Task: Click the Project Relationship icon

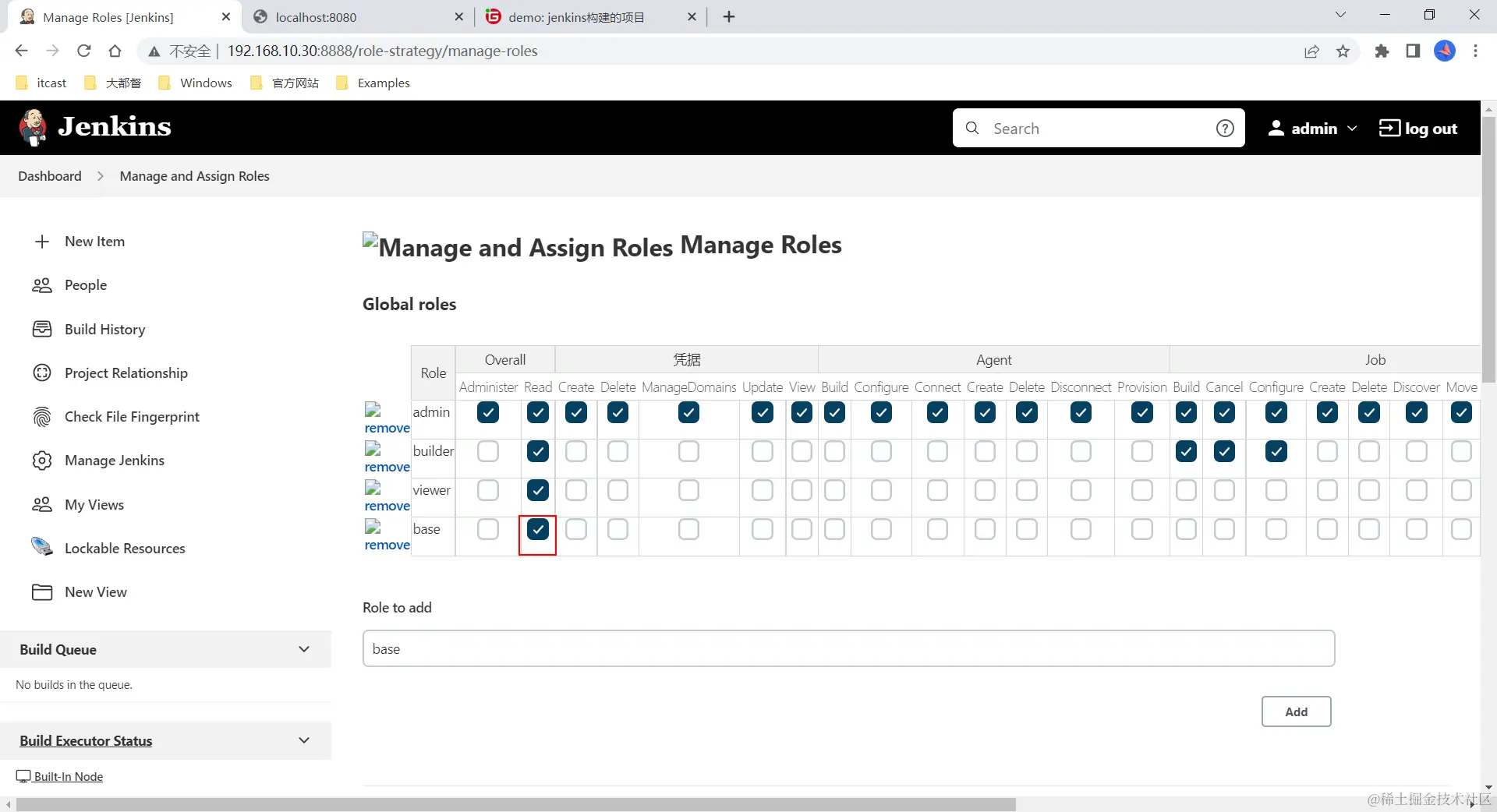Action: coord(42,372)
